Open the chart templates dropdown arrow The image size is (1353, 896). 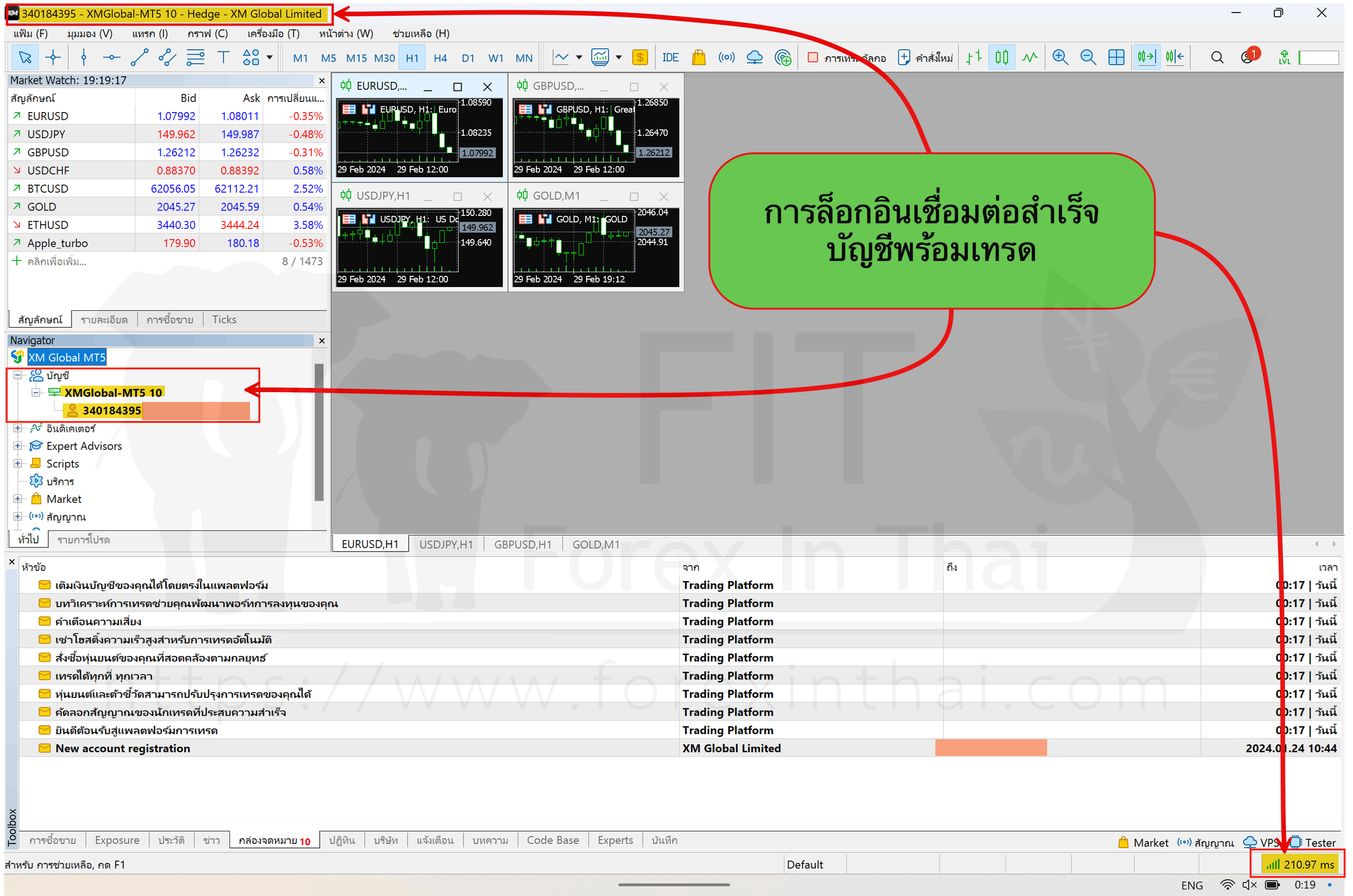point(619,57)
